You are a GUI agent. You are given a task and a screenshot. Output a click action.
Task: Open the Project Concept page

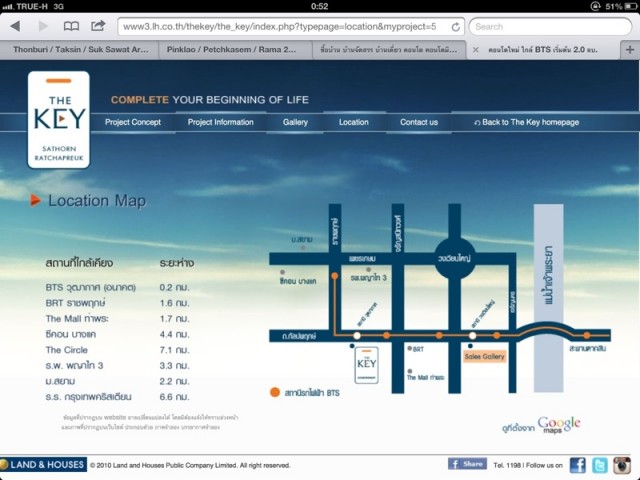[x=133, y=122]
